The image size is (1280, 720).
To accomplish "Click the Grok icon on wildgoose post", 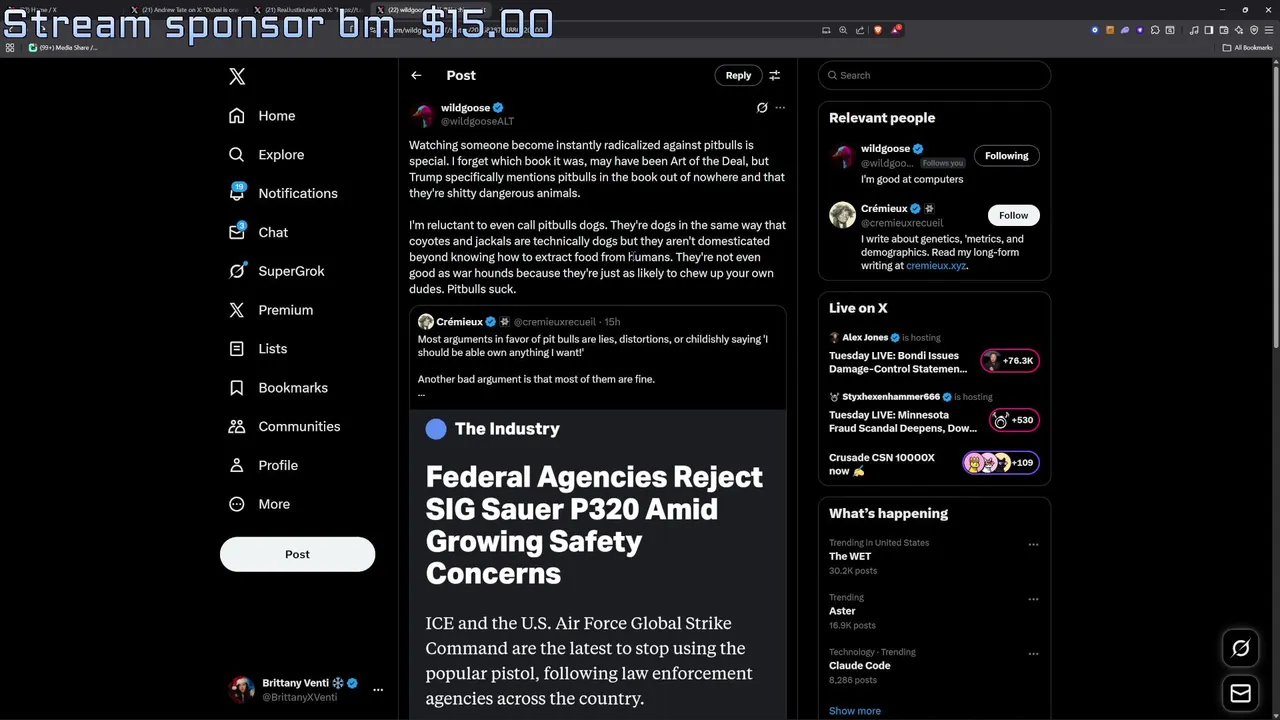I will (762, 108).
